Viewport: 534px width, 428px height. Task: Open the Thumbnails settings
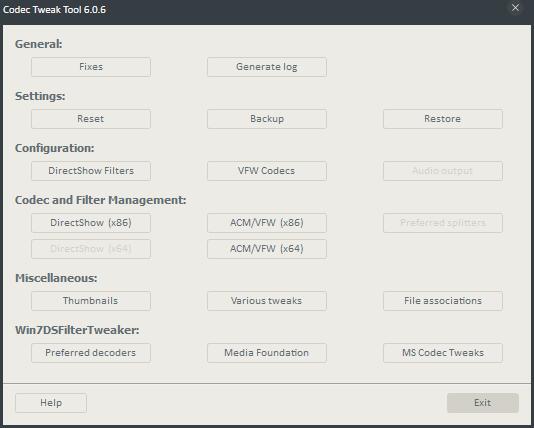tap(91, 301)
